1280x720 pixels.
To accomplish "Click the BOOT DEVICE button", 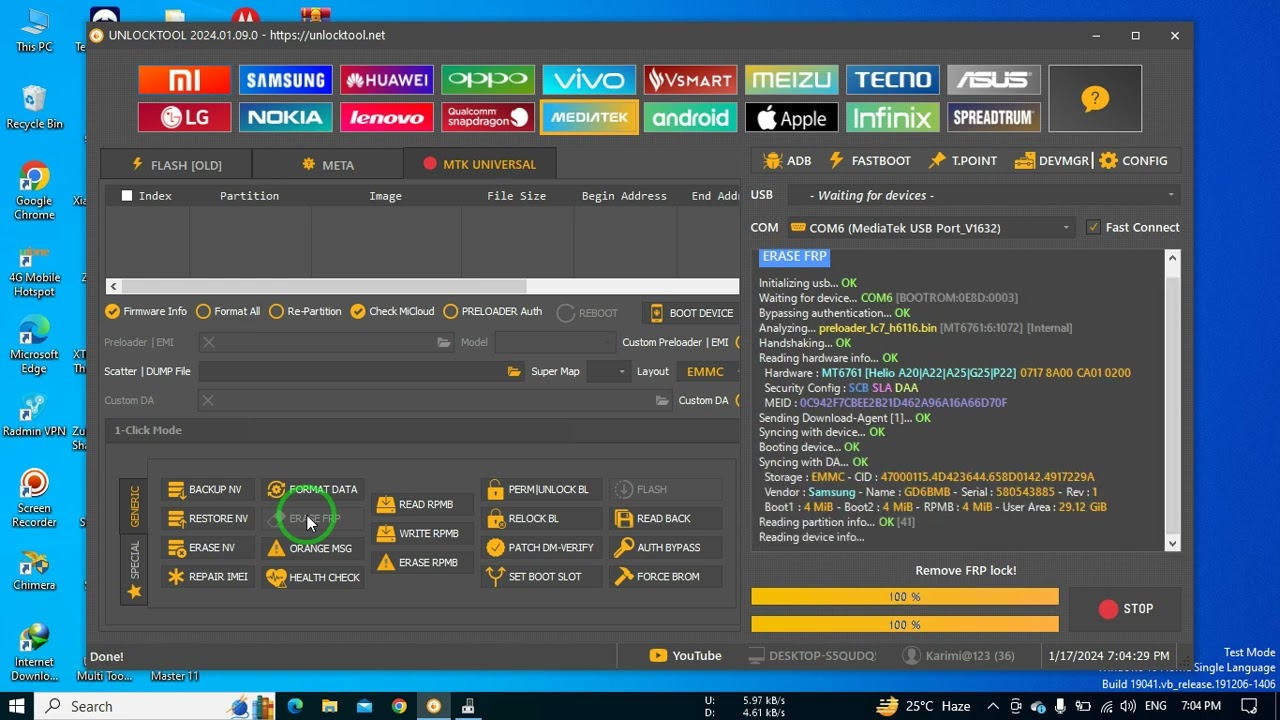I will (692, 313).
